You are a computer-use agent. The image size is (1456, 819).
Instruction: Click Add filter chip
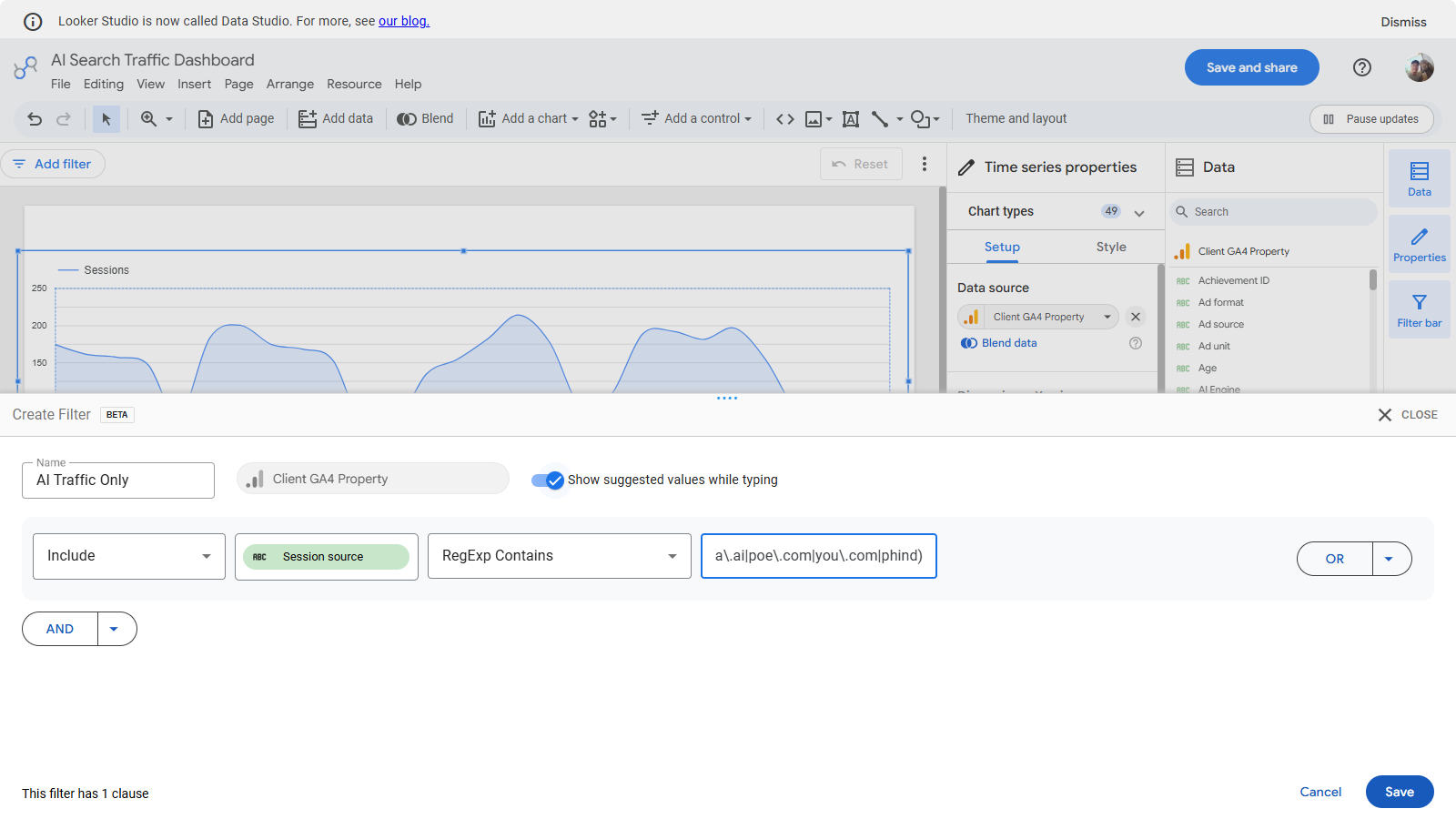(53, 164)
